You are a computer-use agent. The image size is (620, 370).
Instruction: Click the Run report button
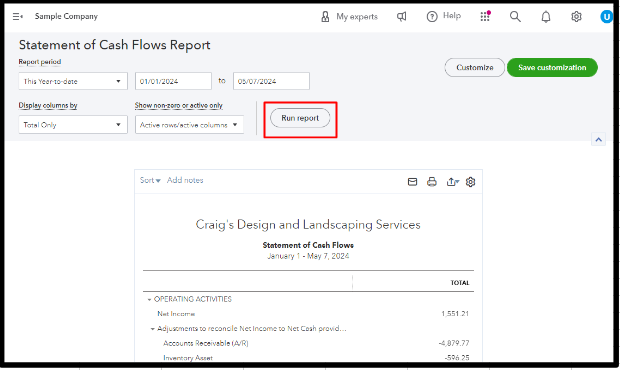300,118
